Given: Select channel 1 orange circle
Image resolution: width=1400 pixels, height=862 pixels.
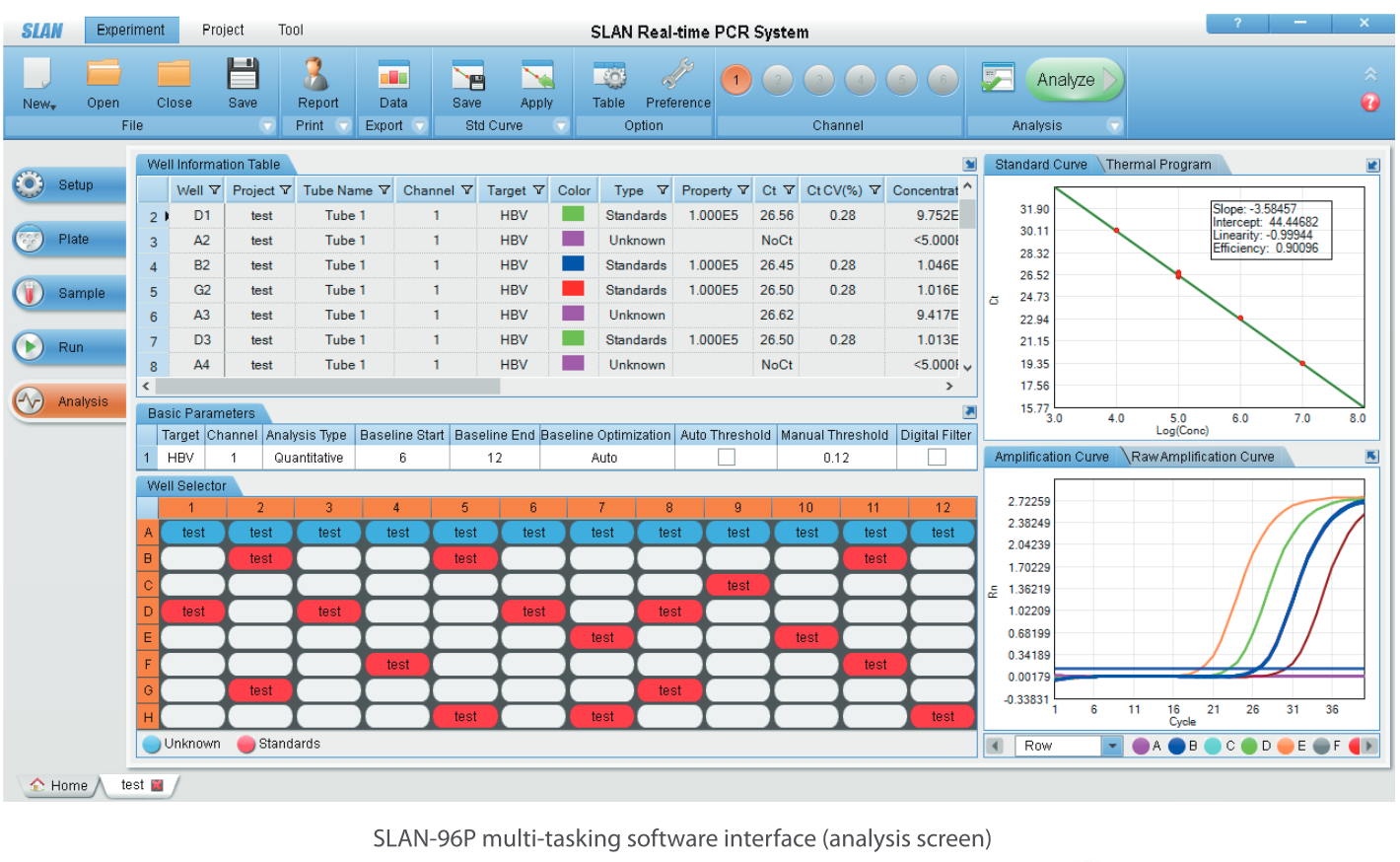Looking at the screenshot, I should 735,80.
